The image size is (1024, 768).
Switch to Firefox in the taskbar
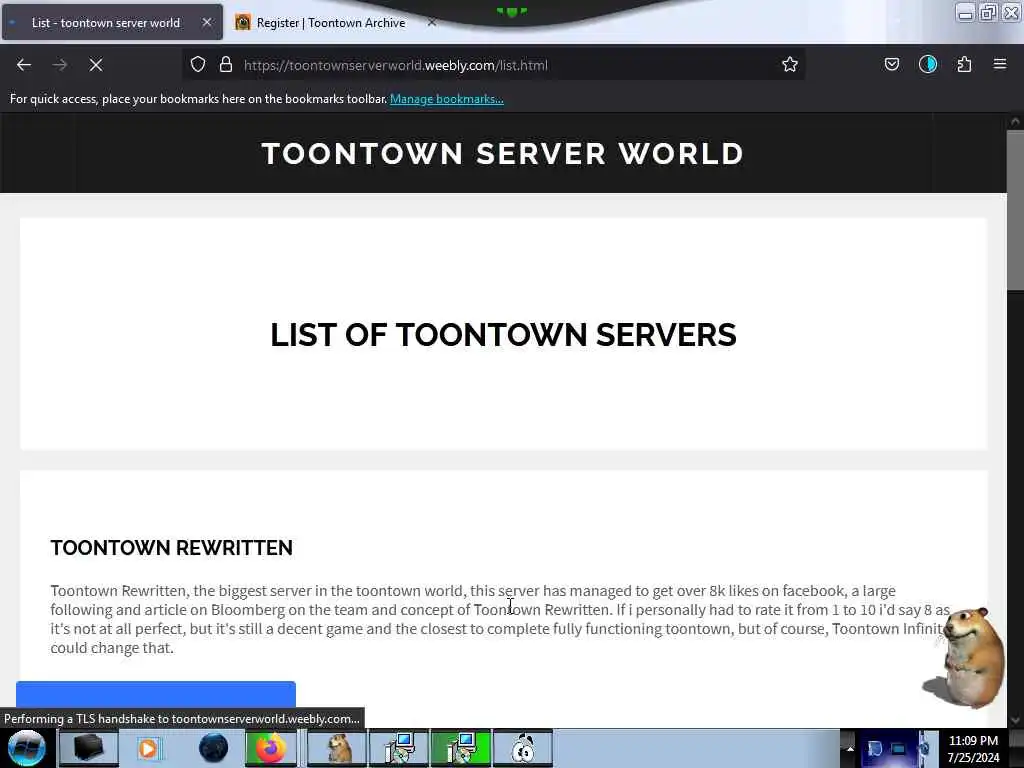(x=270, y=748)
